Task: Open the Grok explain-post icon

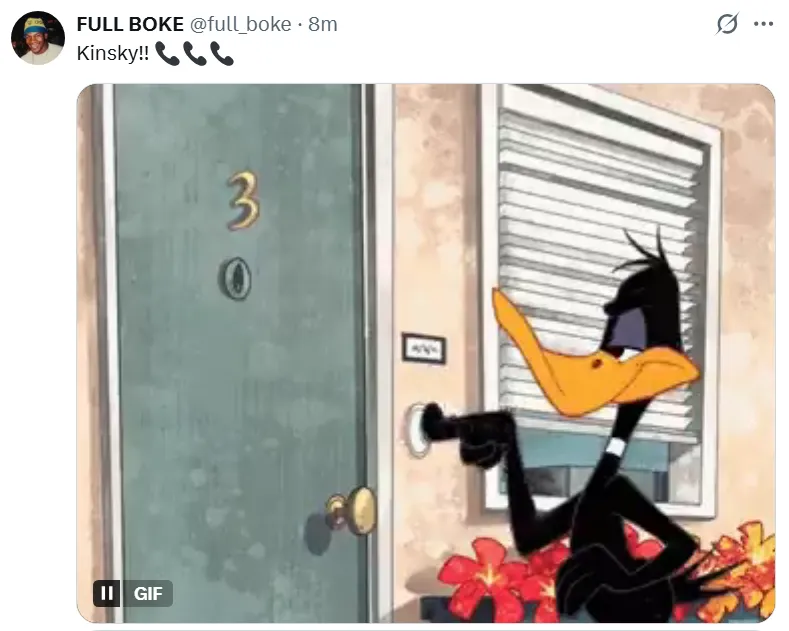Action: [x=727, y=24]
